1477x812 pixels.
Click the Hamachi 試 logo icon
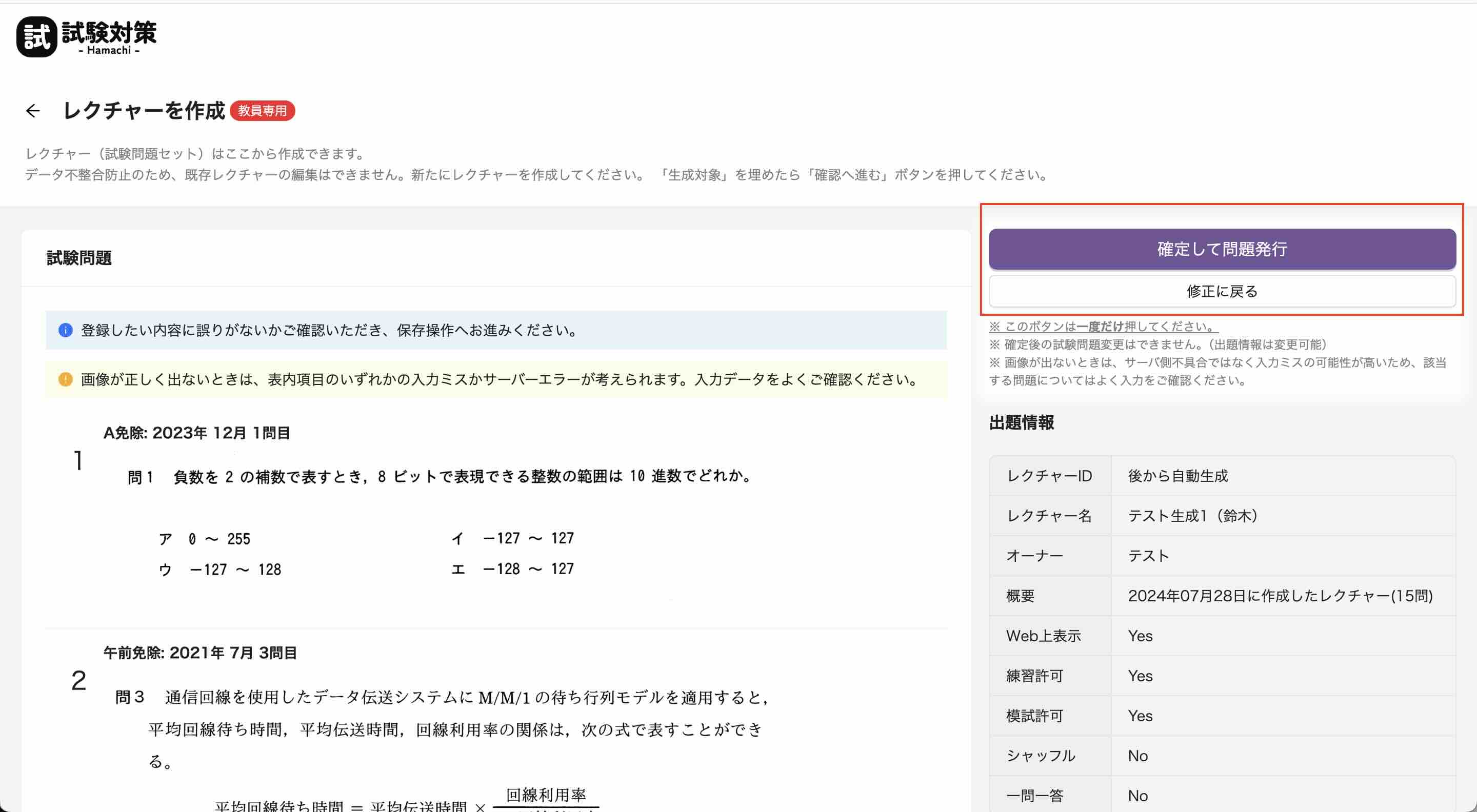tap(37, 37)
